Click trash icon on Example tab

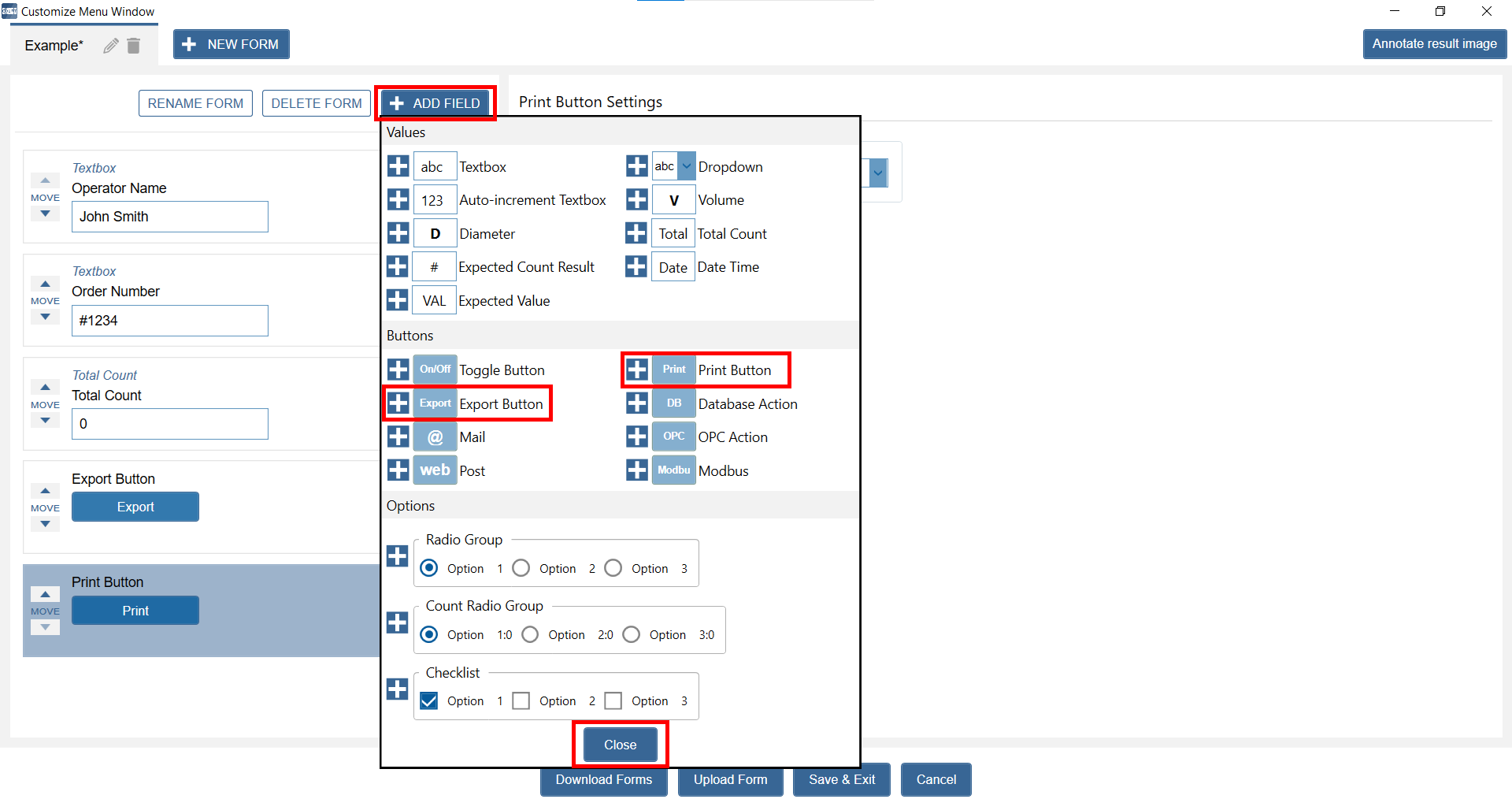click(134, 46)
